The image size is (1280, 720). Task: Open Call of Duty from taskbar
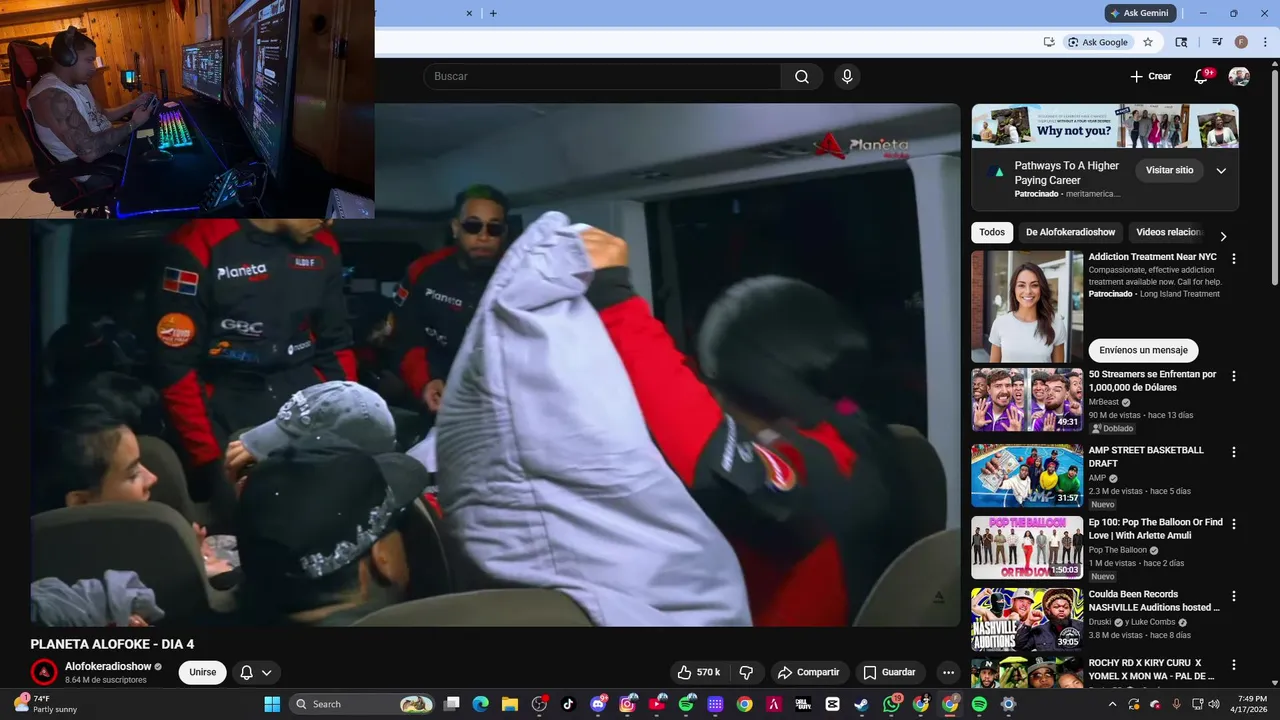tap(803, 704)
